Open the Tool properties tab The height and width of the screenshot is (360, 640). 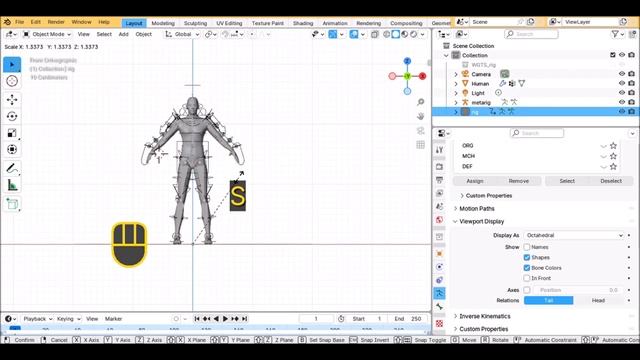pos(440,150)
